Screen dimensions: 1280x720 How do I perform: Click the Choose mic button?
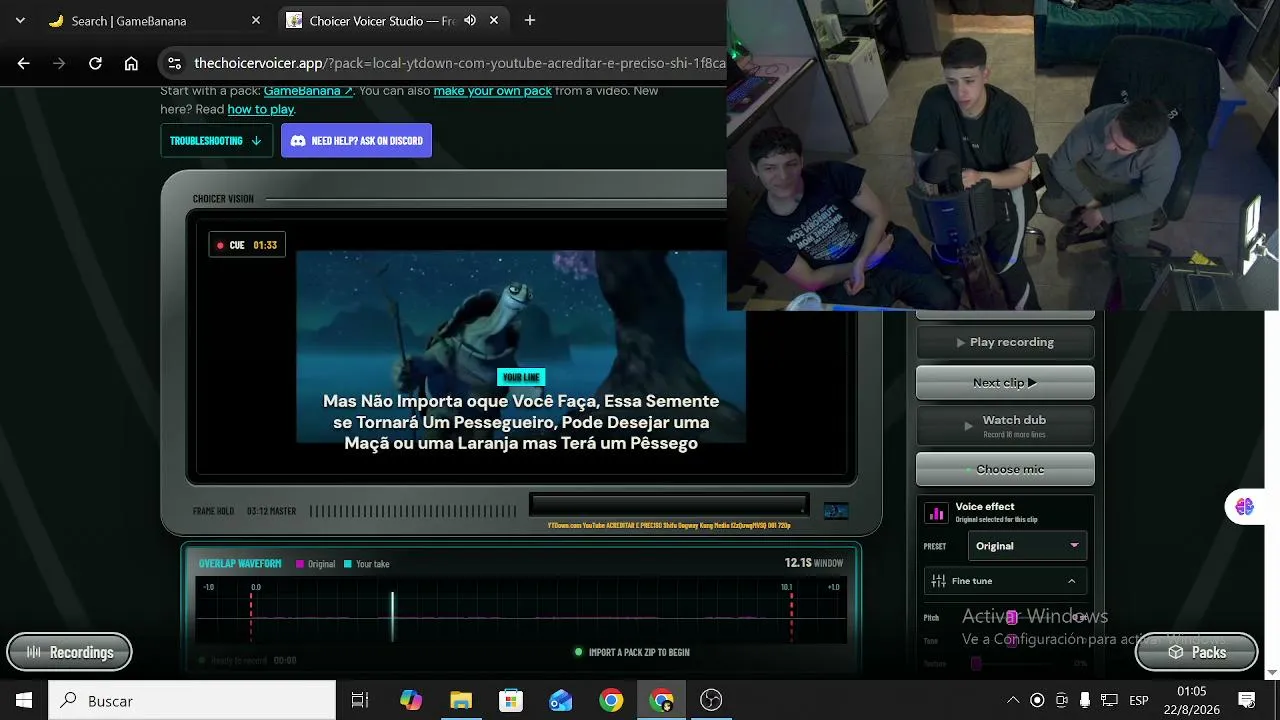1005,469
